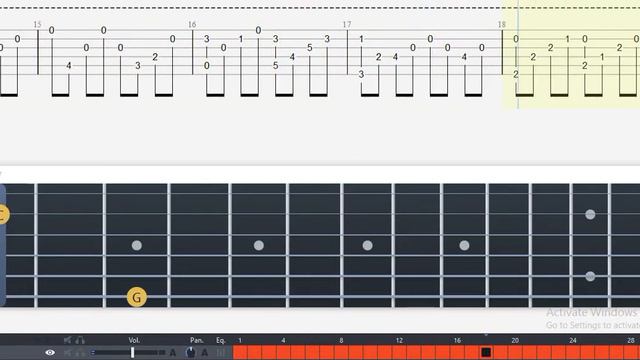Screen dimensions: 640x360
Task: Select fret 3 lowest-string note in bar 17
Action: coord(361,74)
